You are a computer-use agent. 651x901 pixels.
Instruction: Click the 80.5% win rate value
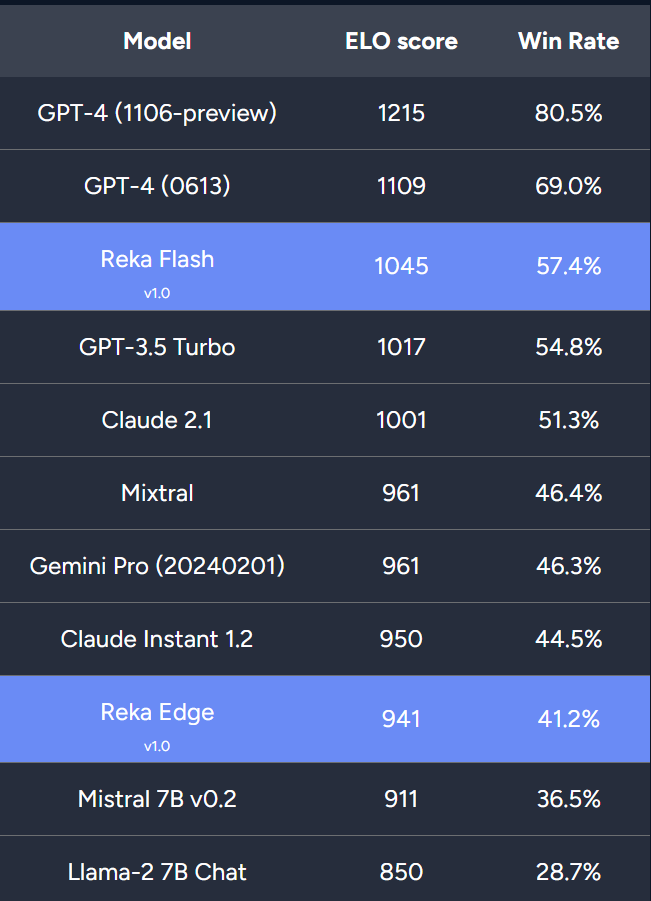(567, 113)
